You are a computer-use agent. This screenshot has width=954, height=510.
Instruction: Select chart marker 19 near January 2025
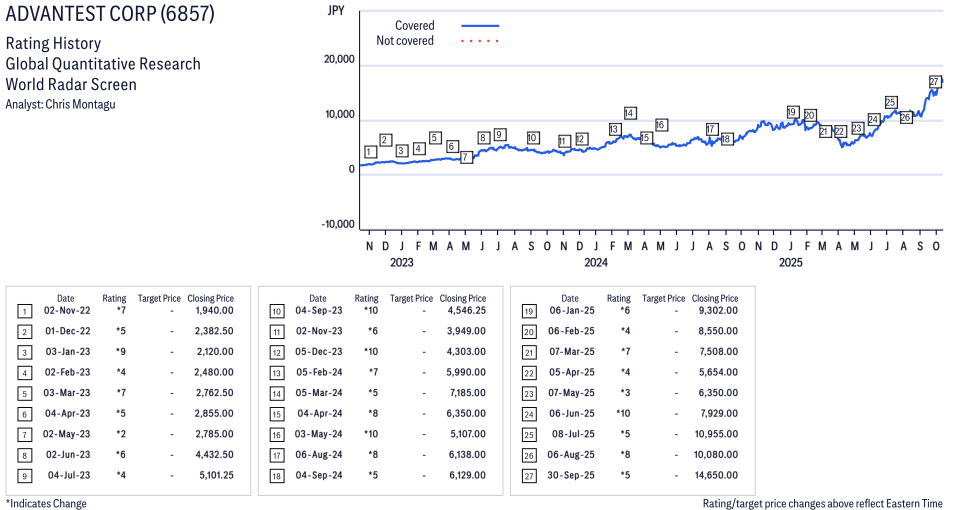[x=792, y=112]
